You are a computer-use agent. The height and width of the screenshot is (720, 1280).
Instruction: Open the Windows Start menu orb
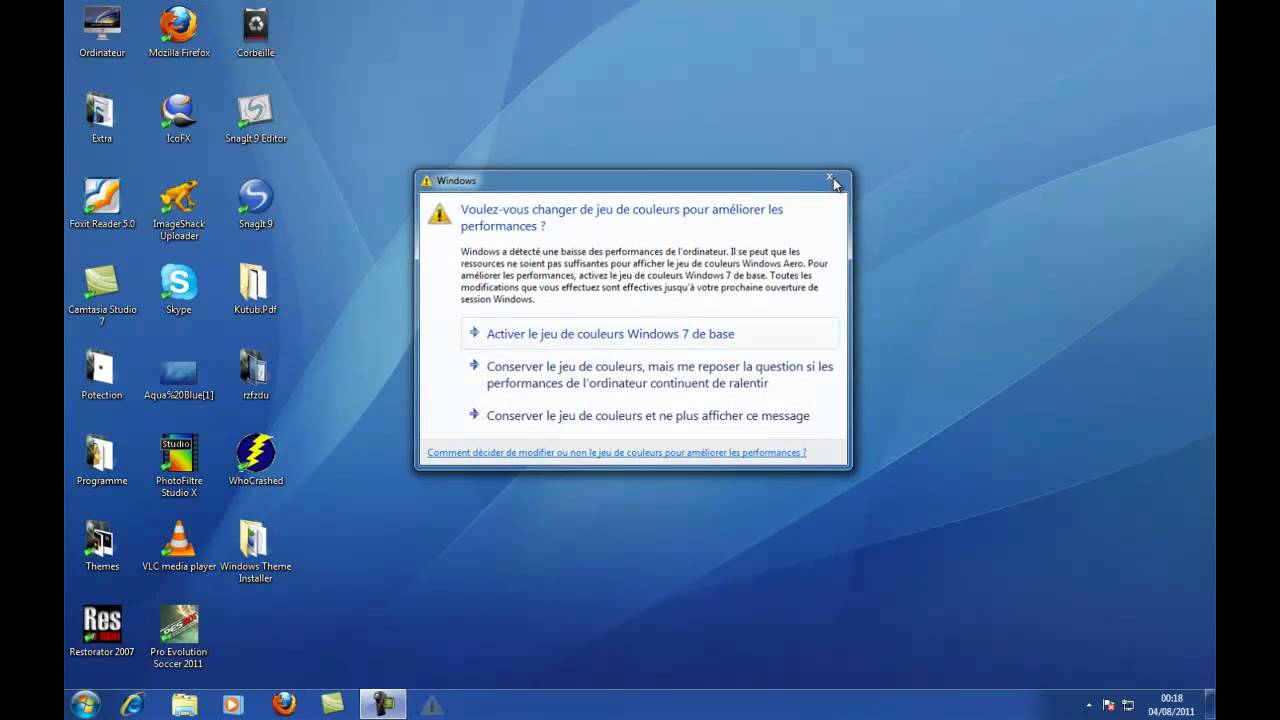[x=86, y=704]
